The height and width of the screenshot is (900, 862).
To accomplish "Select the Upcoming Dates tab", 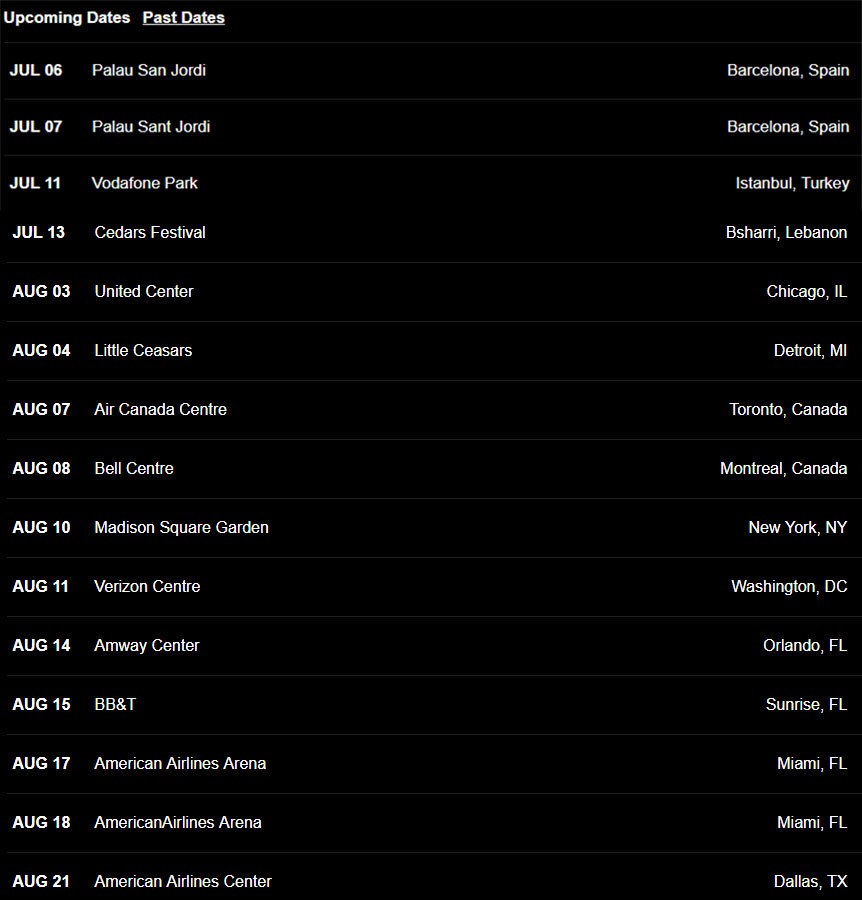I will (x=67, y=18).
